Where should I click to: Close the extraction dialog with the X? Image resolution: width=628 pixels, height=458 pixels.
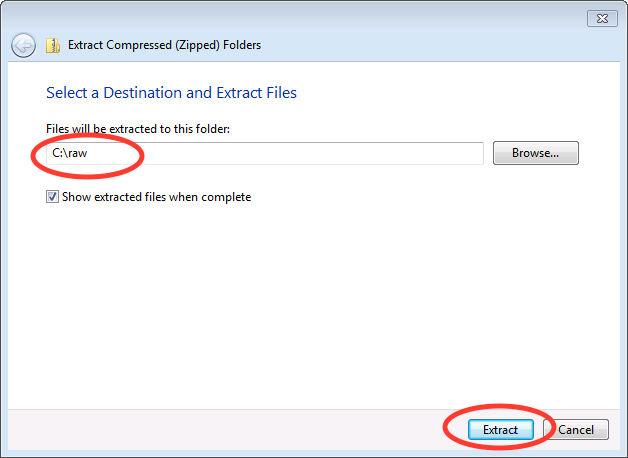coord(602,18)
